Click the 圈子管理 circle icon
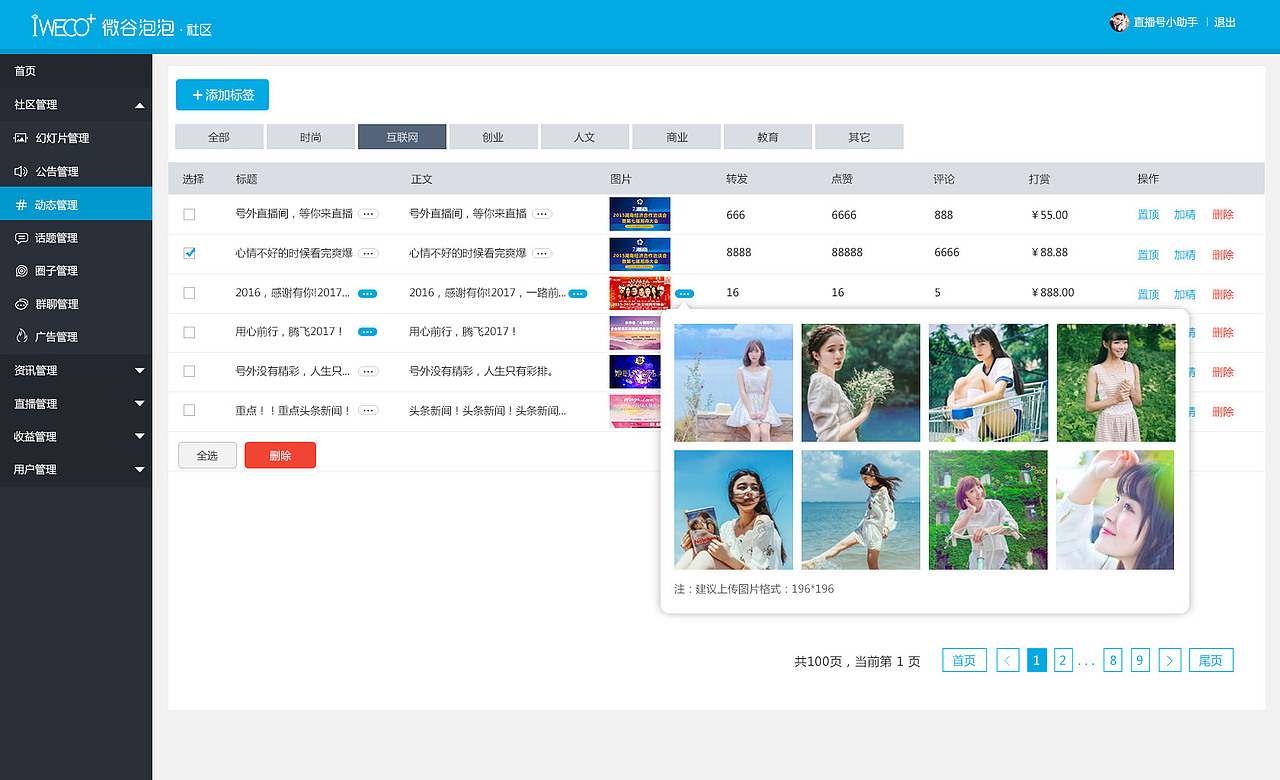Image resolution: width=1280 pixels, height=780 pixels. tap(22, 270)
